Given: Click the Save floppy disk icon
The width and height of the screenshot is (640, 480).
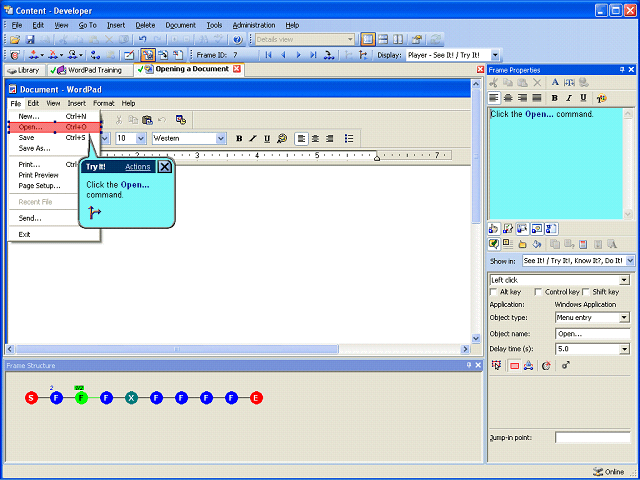Looking at the screenshot, I should point(30,40).
